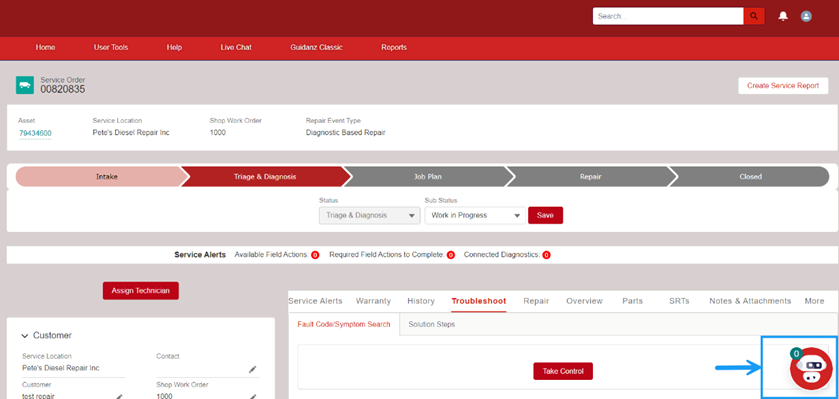Switch to Overview tab
839x399 pixels.
pyautogui.click(x=584, y=301)
